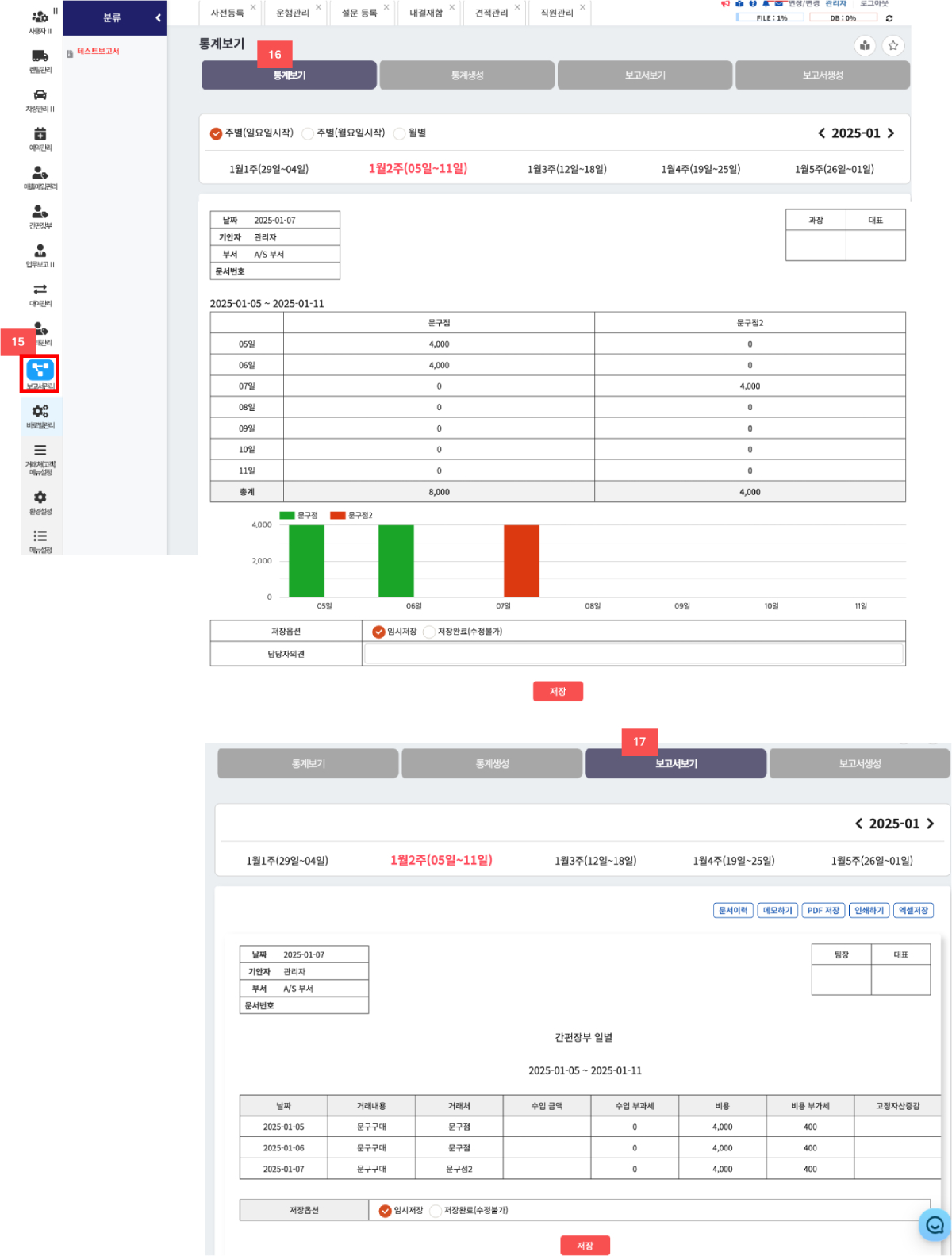Screen dimensions: 952x1256
Task: Select the 월별 radio option
Action: (x=400, y=133)
